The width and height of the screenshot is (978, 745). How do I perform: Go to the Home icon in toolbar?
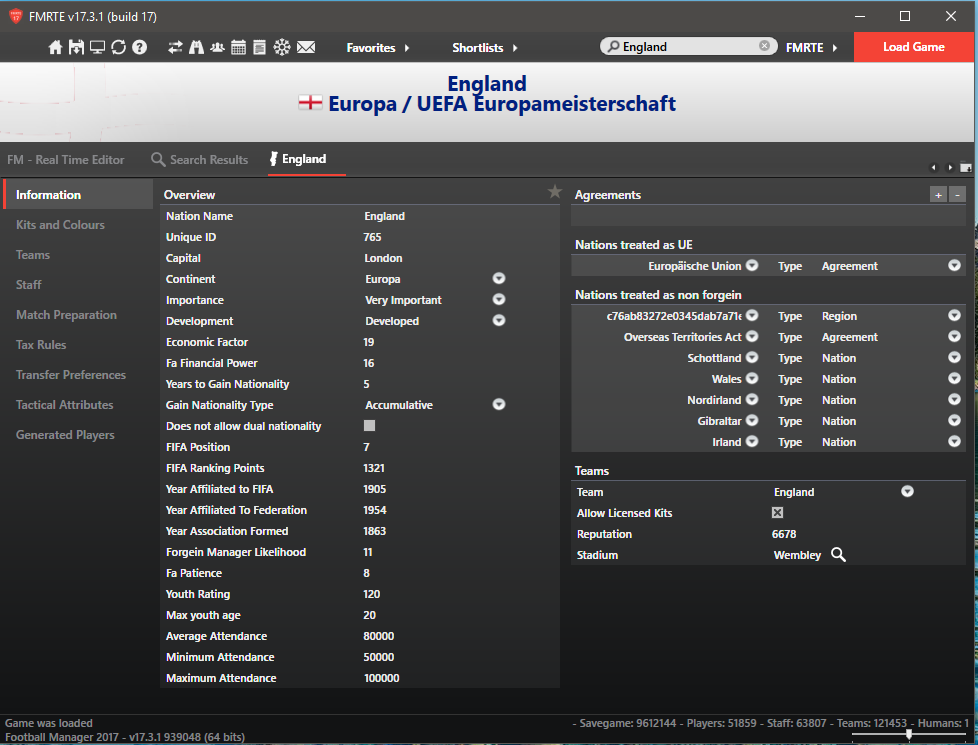[x=56, y=47]
